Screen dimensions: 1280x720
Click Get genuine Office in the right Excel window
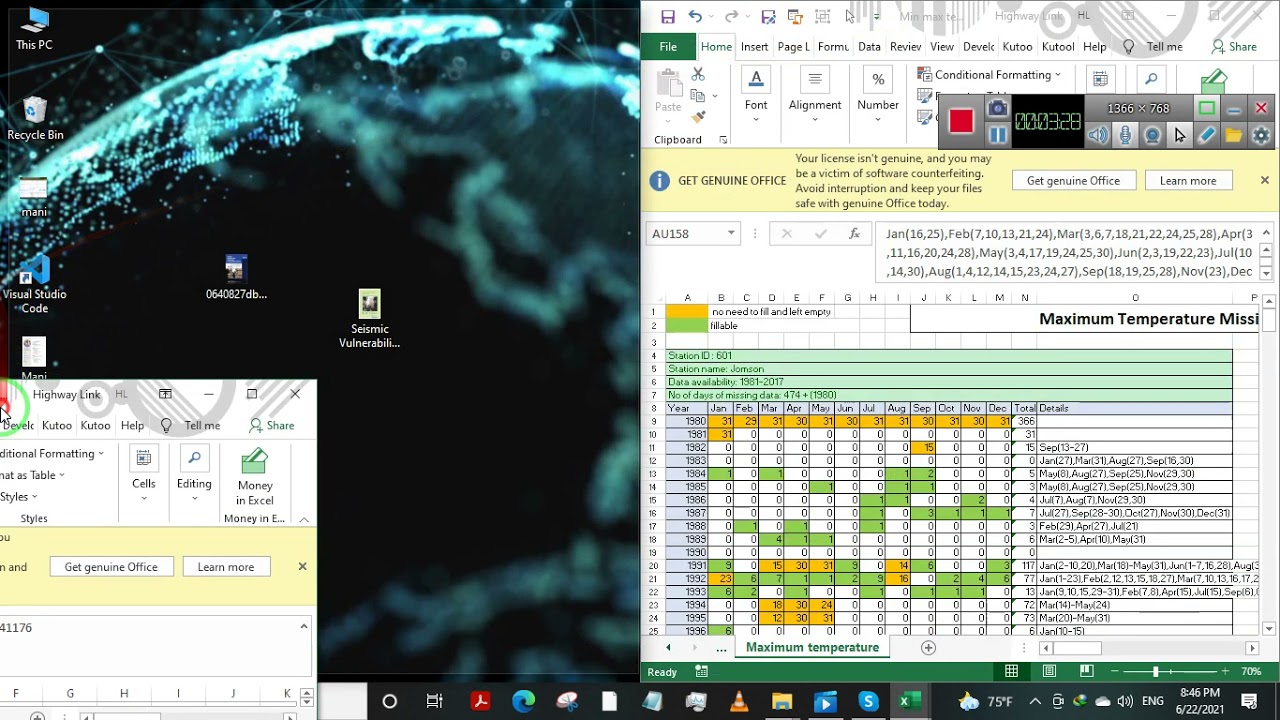1073,181
